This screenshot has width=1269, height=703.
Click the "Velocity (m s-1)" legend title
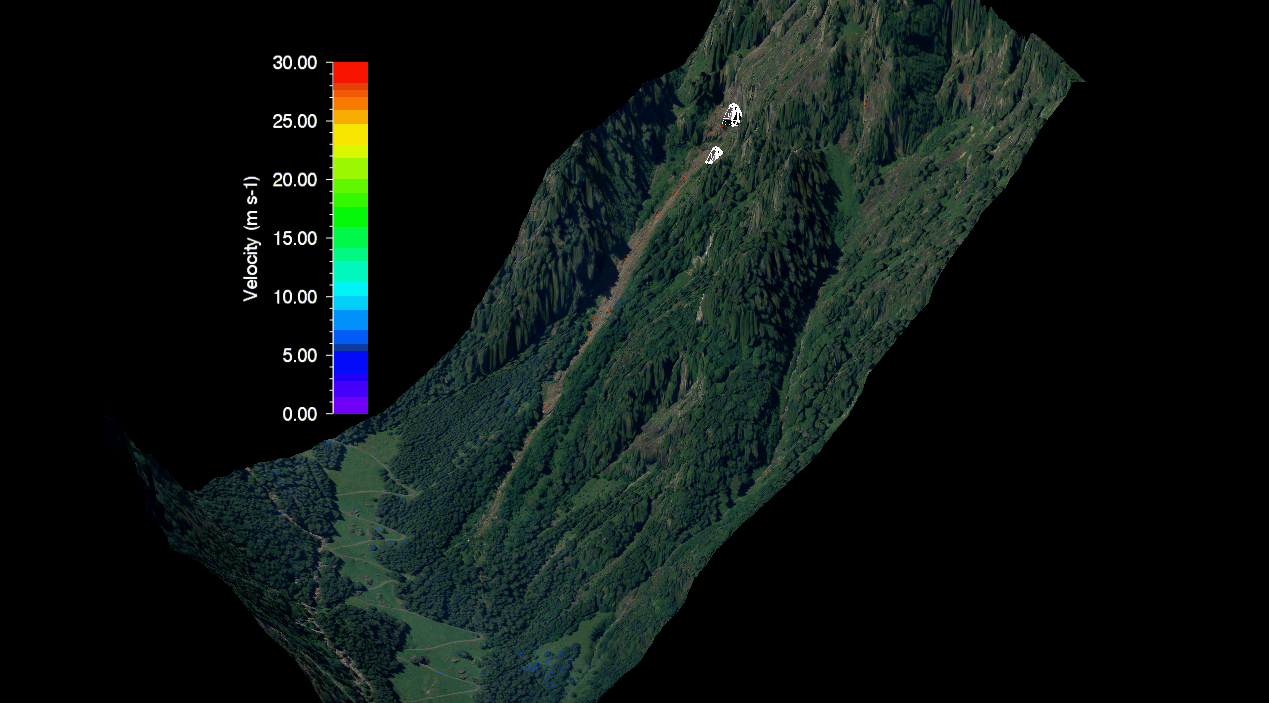pos(251,238)
